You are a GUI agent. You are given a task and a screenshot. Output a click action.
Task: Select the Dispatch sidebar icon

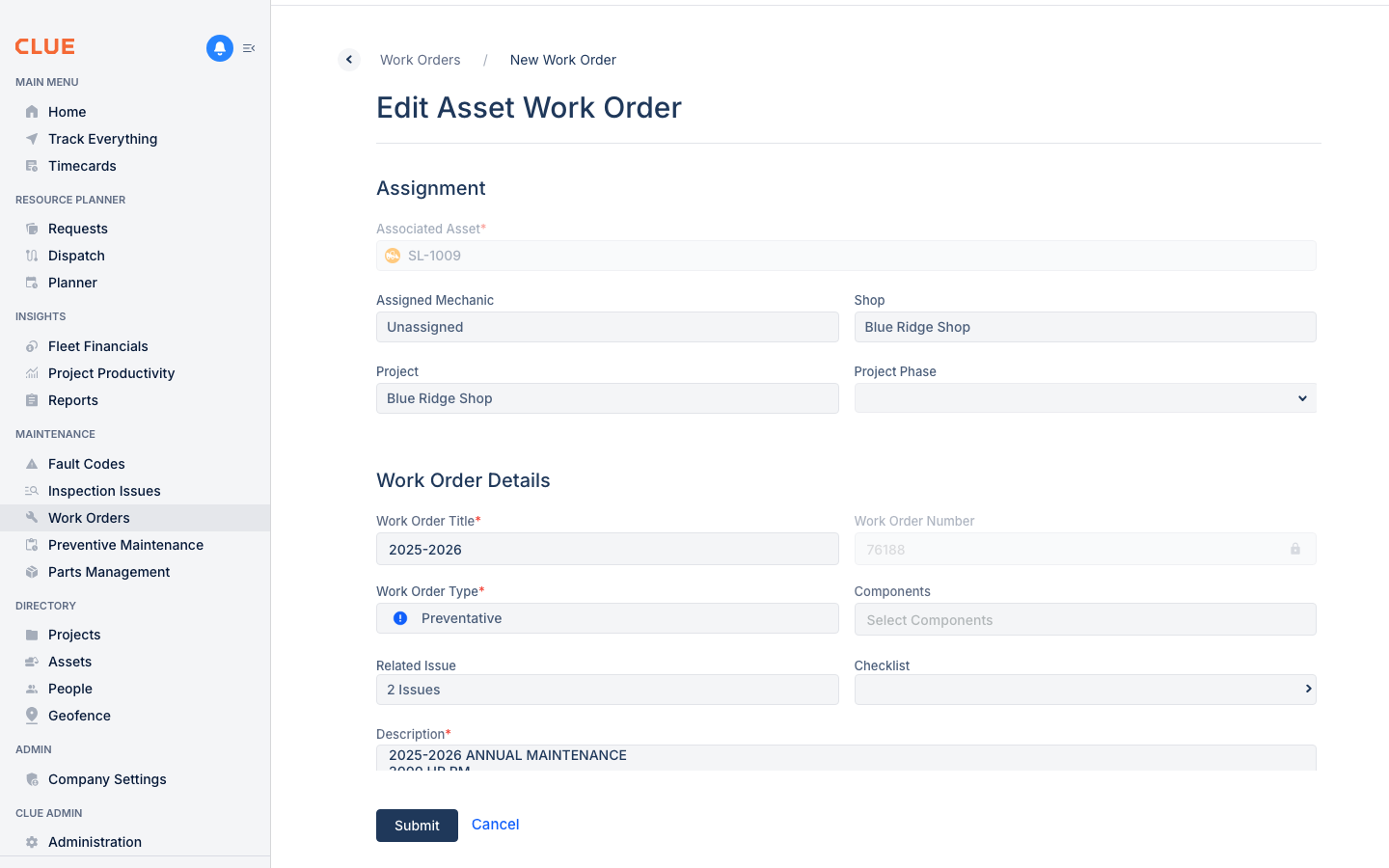click(32, 256)
